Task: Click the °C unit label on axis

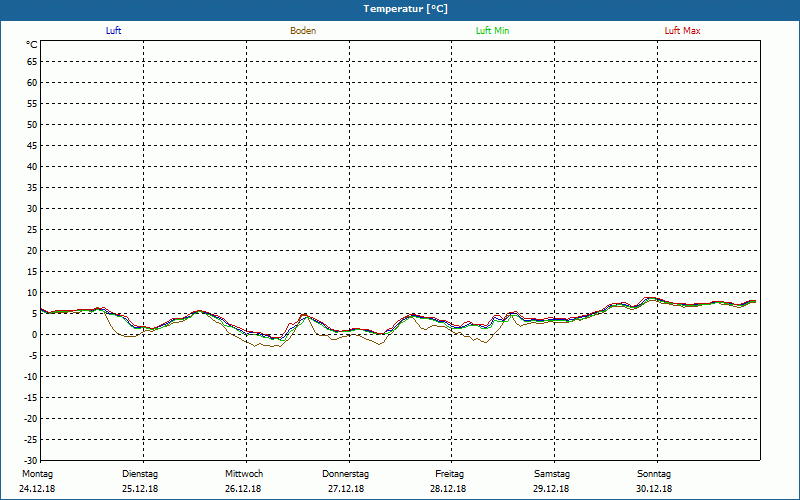Action: [32, 45]
